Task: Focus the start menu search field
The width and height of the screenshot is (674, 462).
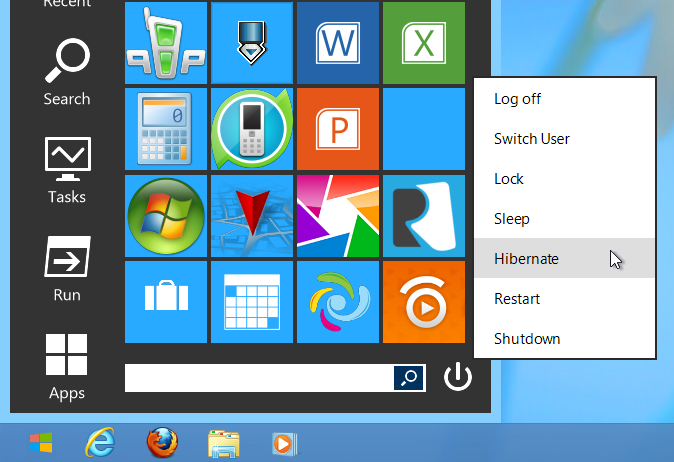Action: 259,378
